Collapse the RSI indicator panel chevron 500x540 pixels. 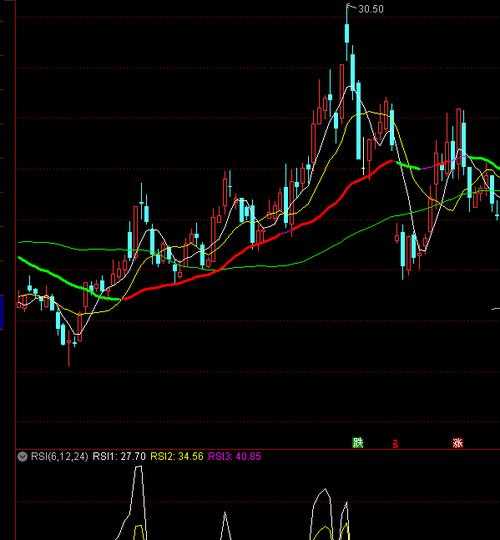click(22, 457)
